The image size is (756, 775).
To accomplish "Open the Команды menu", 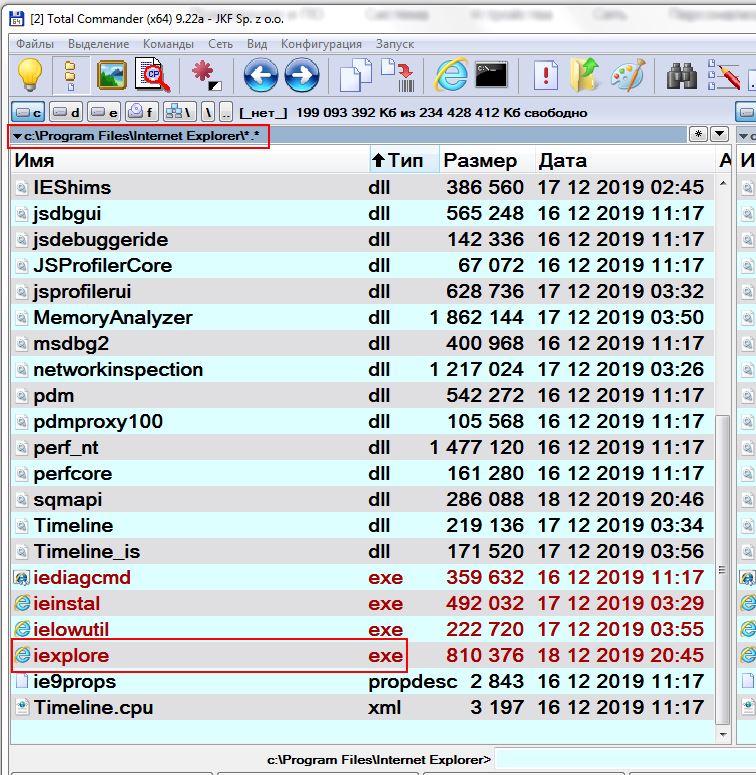I will 168,44.
